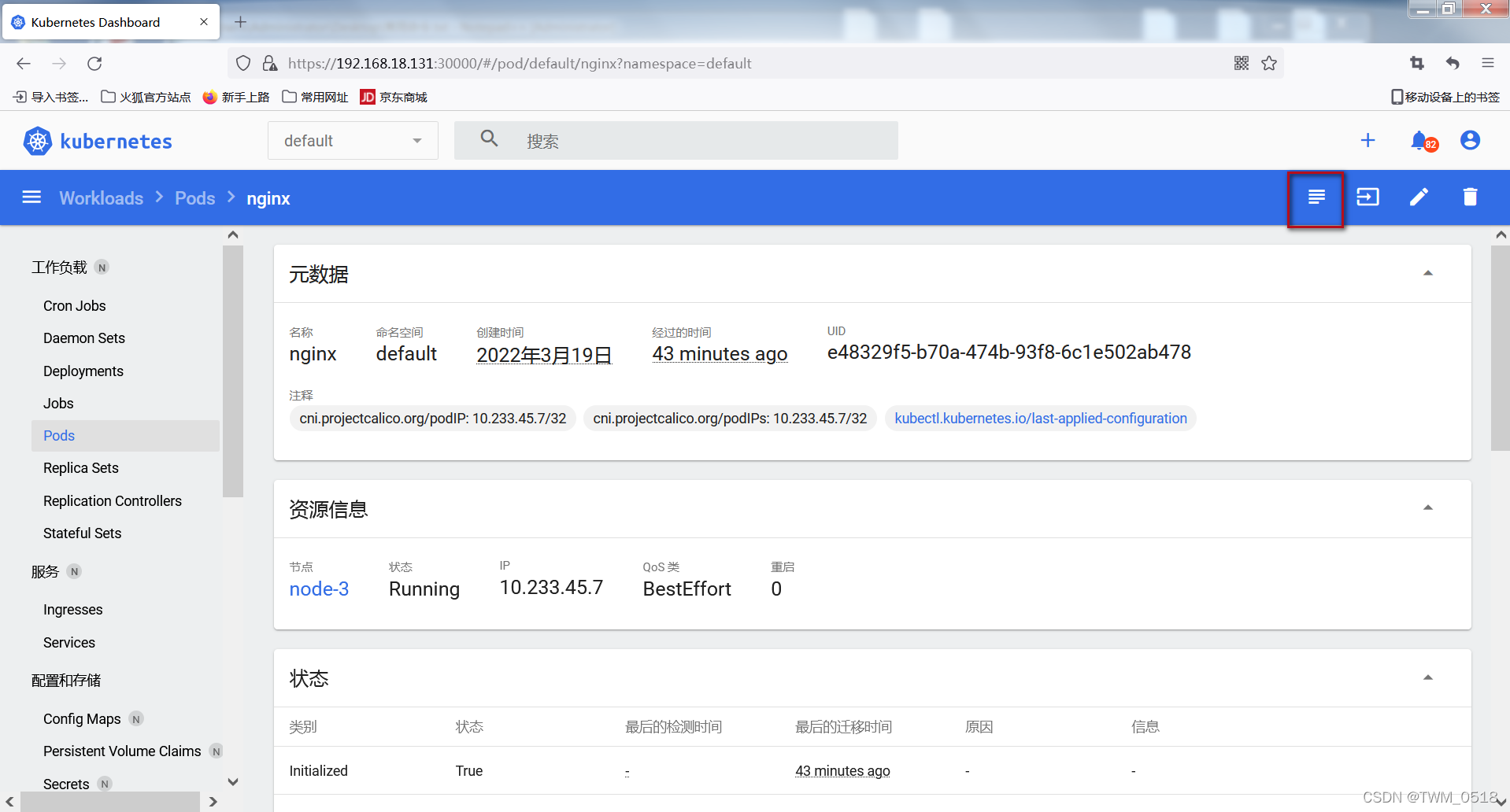Click the edit resource pencil icon
The width and height of the screenshot is (1510, 812).
[1419, 197]
